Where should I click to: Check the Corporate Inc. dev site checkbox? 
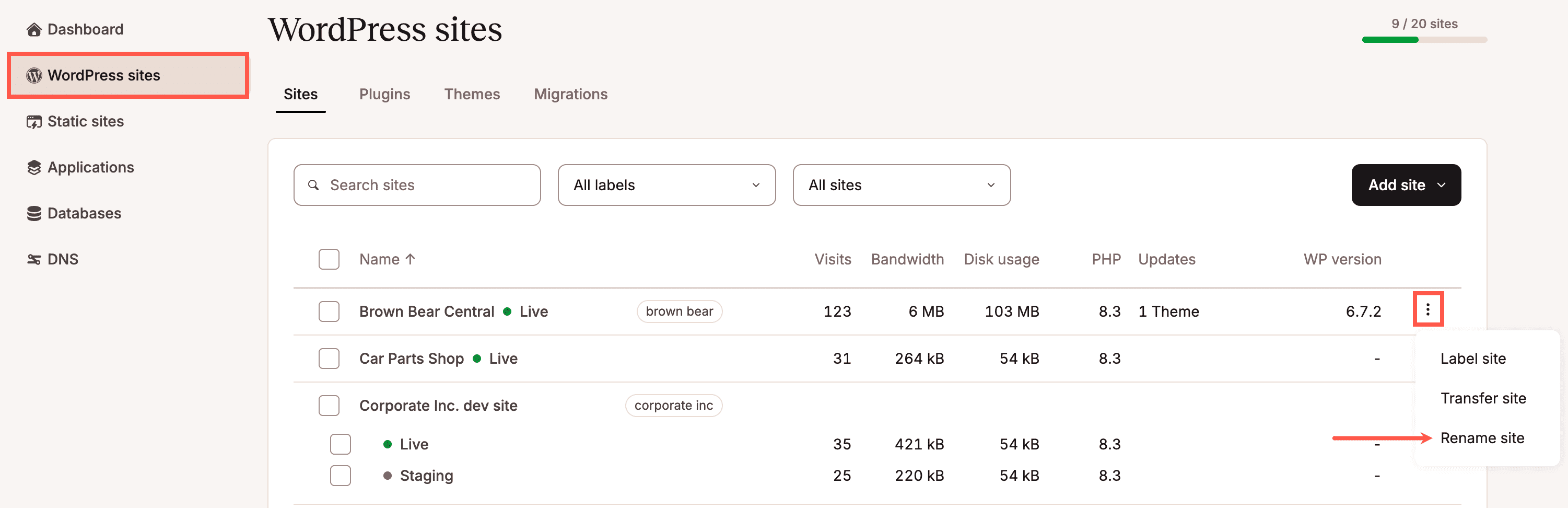329,405
